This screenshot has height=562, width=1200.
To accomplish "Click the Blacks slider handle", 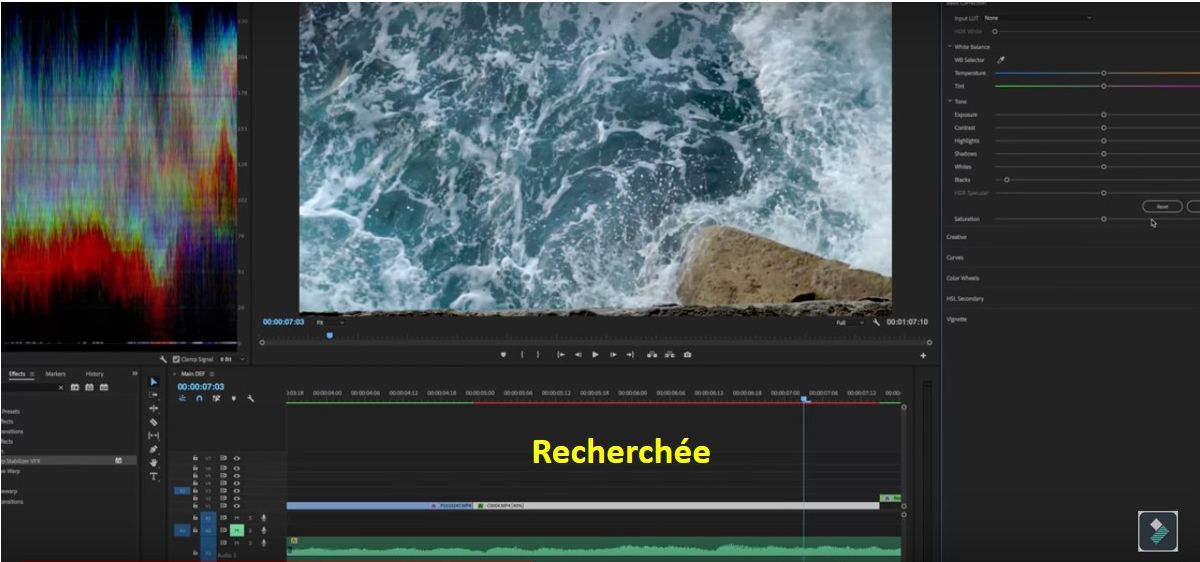I will click(1006, 180).
